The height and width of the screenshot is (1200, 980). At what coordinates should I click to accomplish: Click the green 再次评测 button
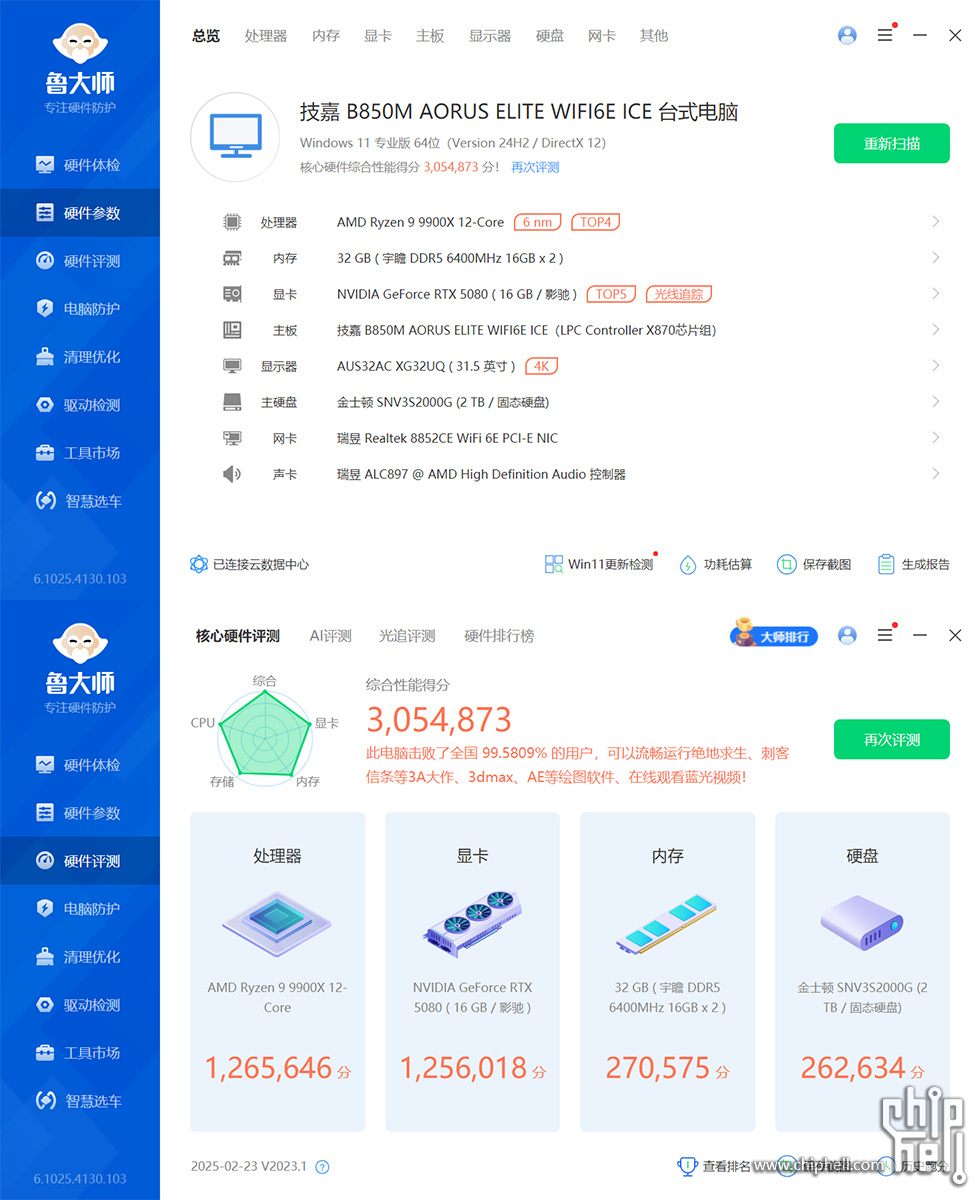coord(892,740)
